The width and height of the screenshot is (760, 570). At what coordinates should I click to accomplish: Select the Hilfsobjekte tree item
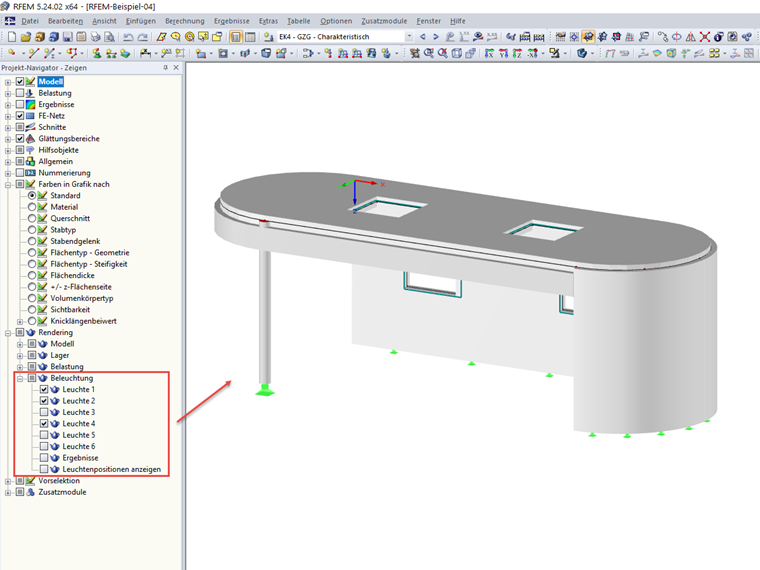pyautogui.click(x=59, y=150)
